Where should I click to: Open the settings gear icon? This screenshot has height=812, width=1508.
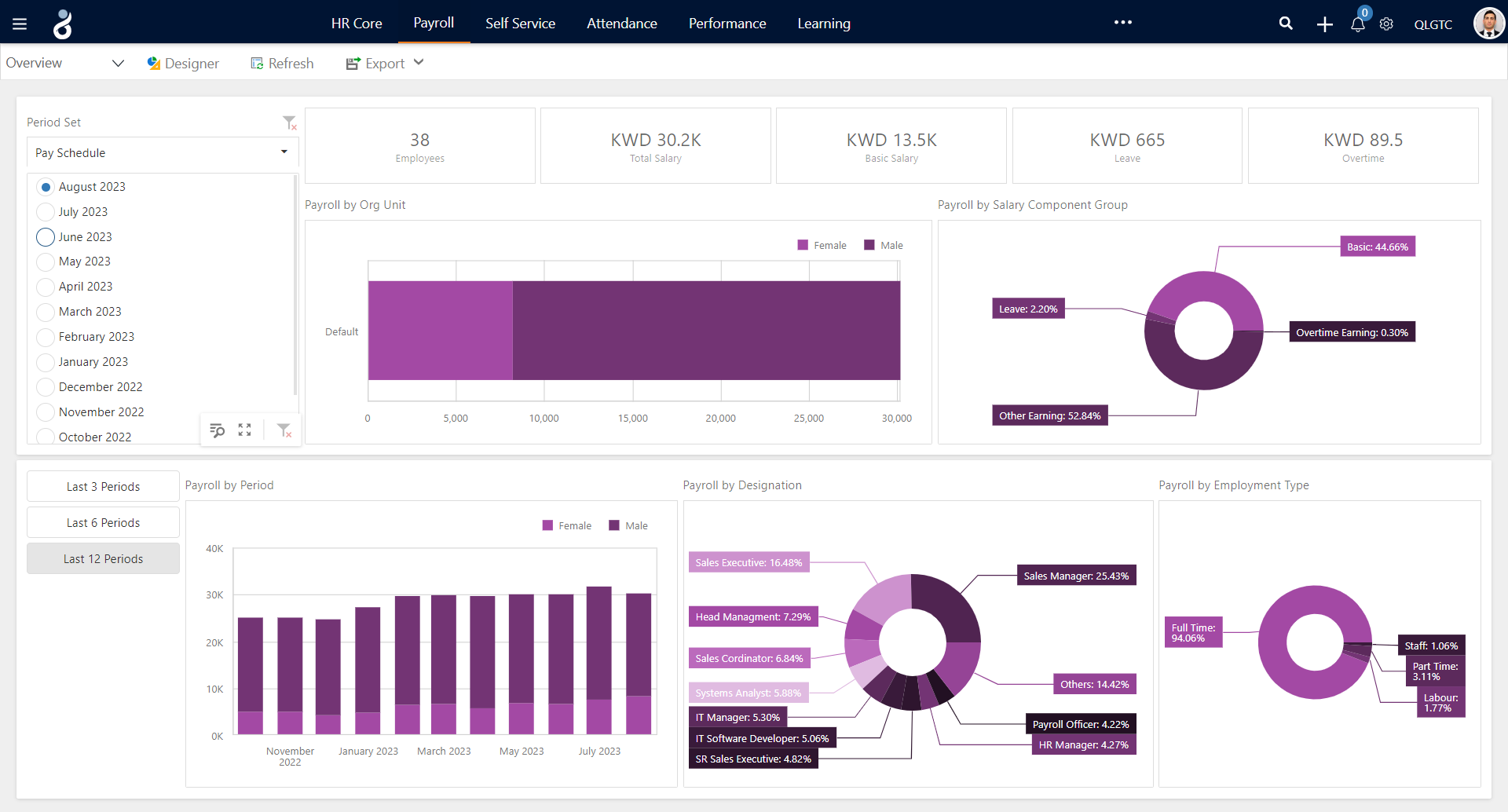(1385, 24)
